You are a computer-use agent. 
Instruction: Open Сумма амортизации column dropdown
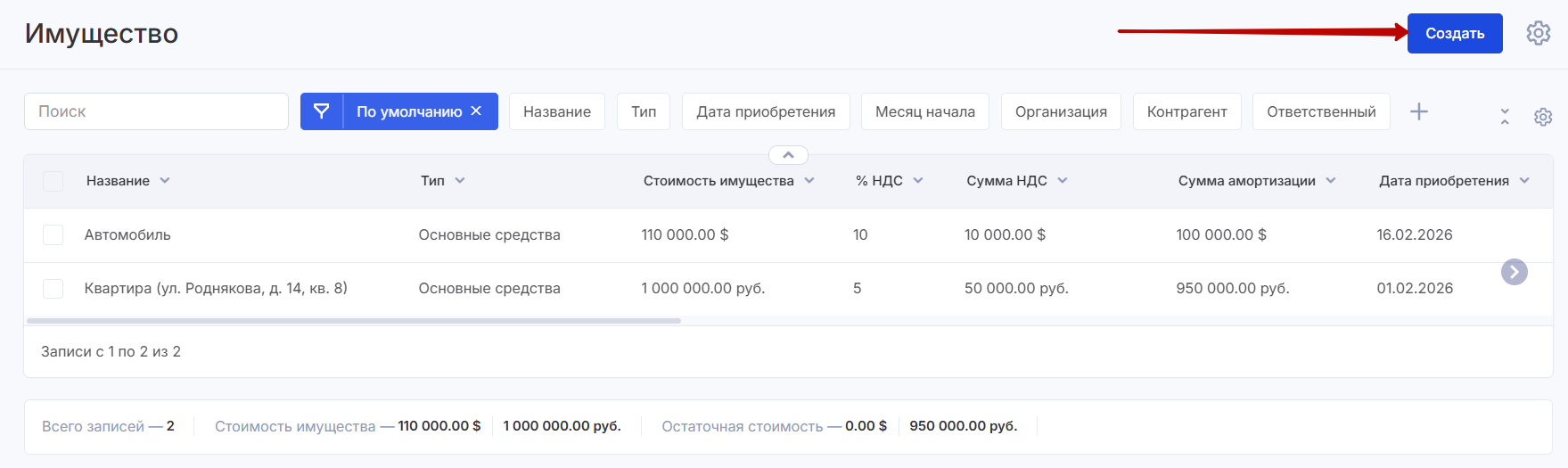[x=1331, y=181]
